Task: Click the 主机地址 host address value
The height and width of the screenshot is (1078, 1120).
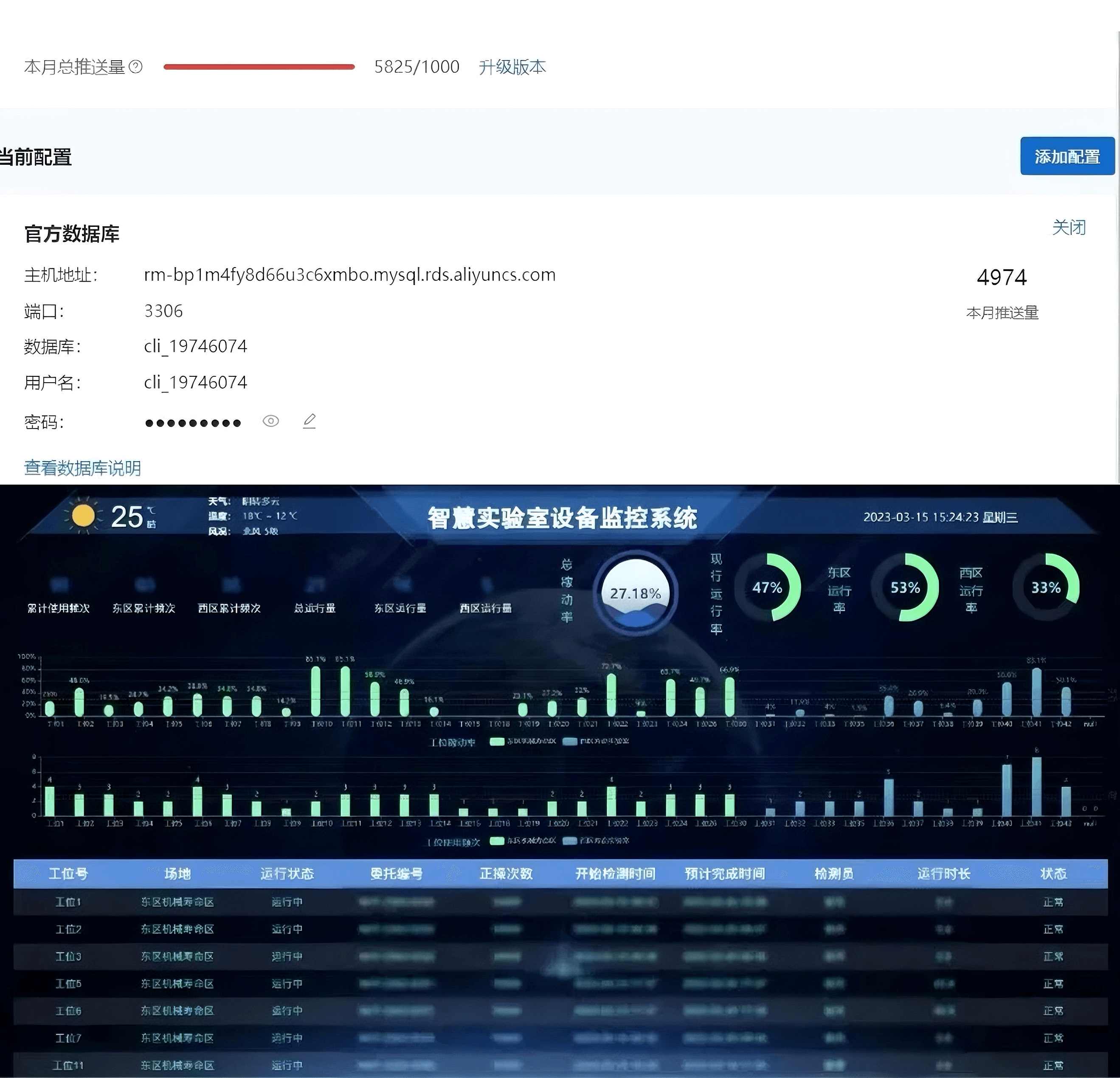Action: point(350,275)
